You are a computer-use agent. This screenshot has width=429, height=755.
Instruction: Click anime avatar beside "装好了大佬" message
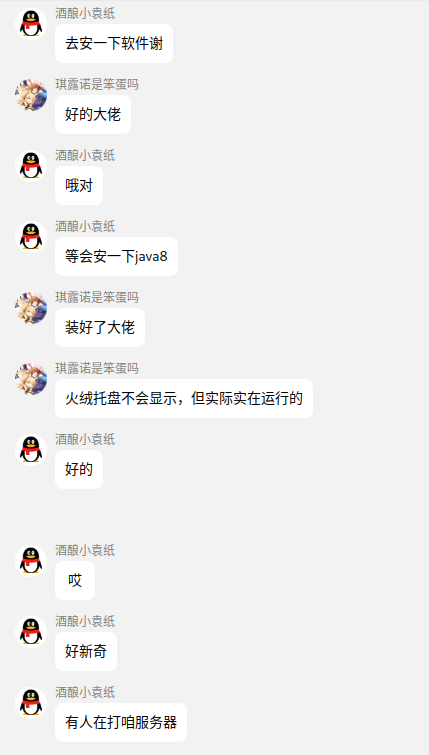[31, 308]
